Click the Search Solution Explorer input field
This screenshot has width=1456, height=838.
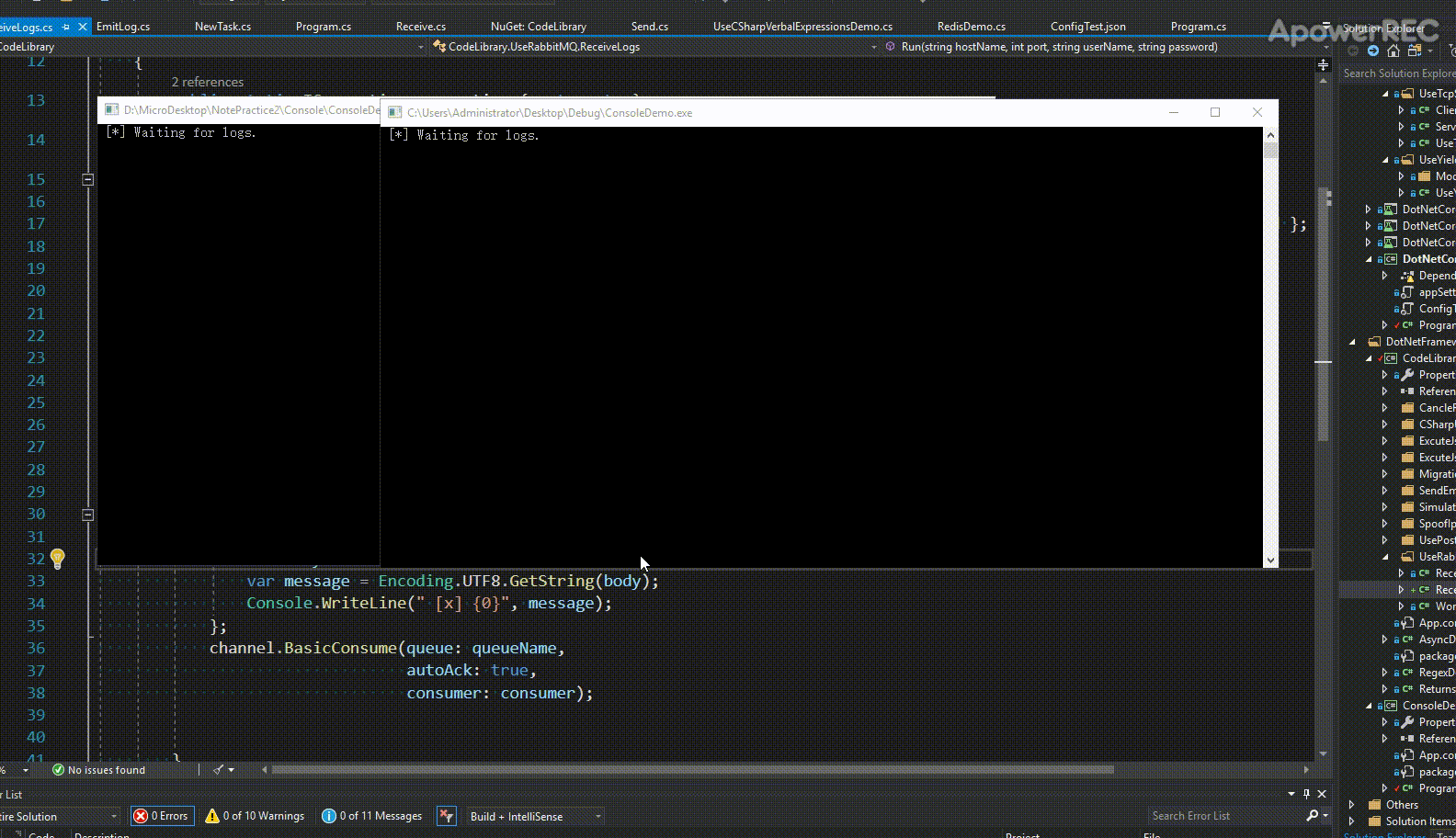click(1398, 74)
